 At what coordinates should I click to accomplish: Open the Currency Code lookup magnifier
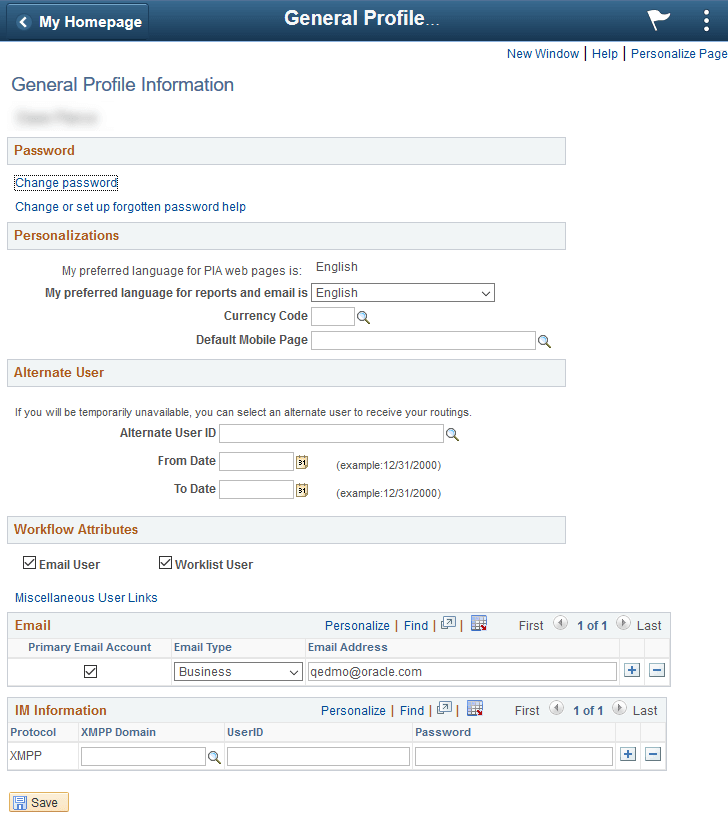pyautogui.click(x=361, y=316)
